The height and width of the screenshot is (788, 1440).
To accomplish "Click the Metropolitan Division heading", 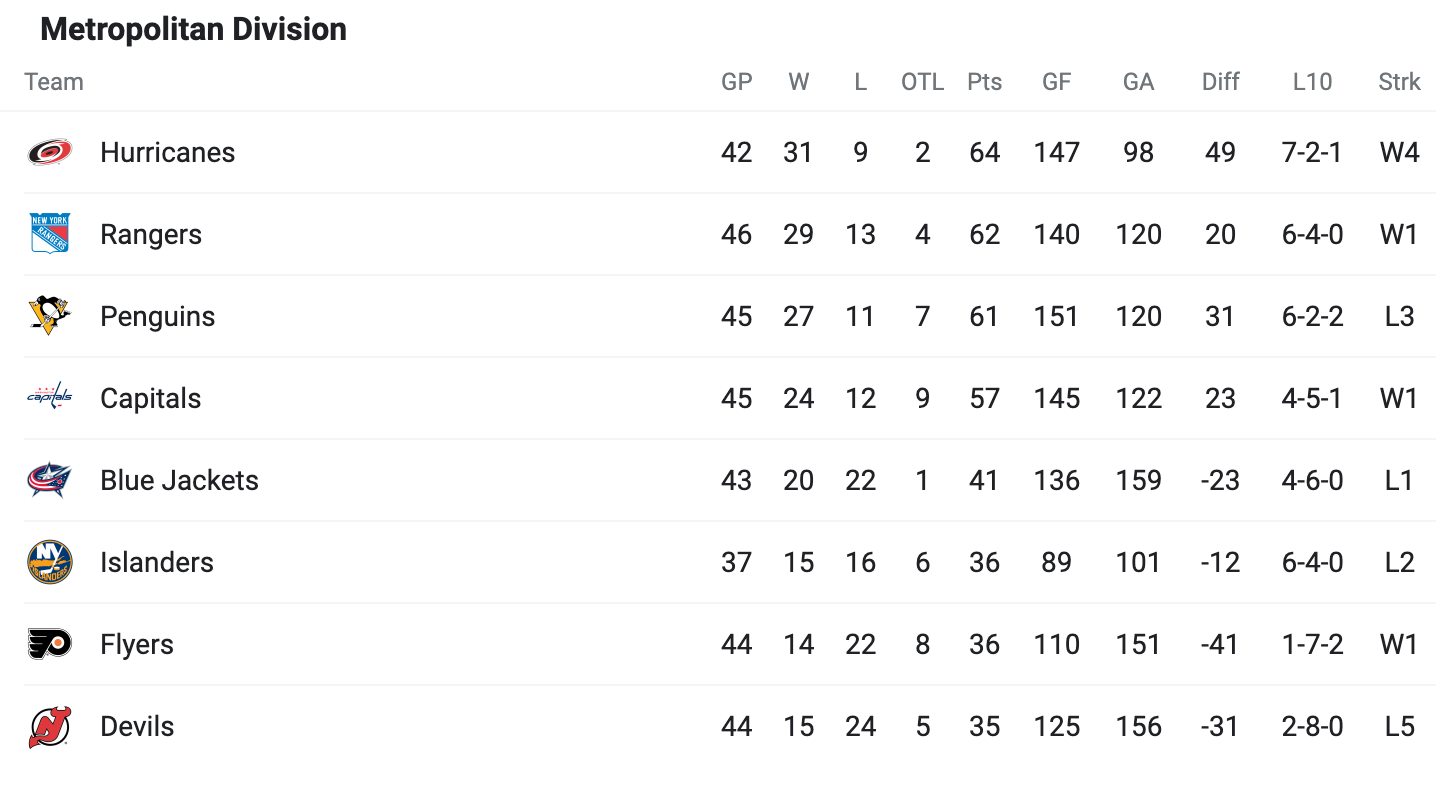I will (x=194, y=29).
